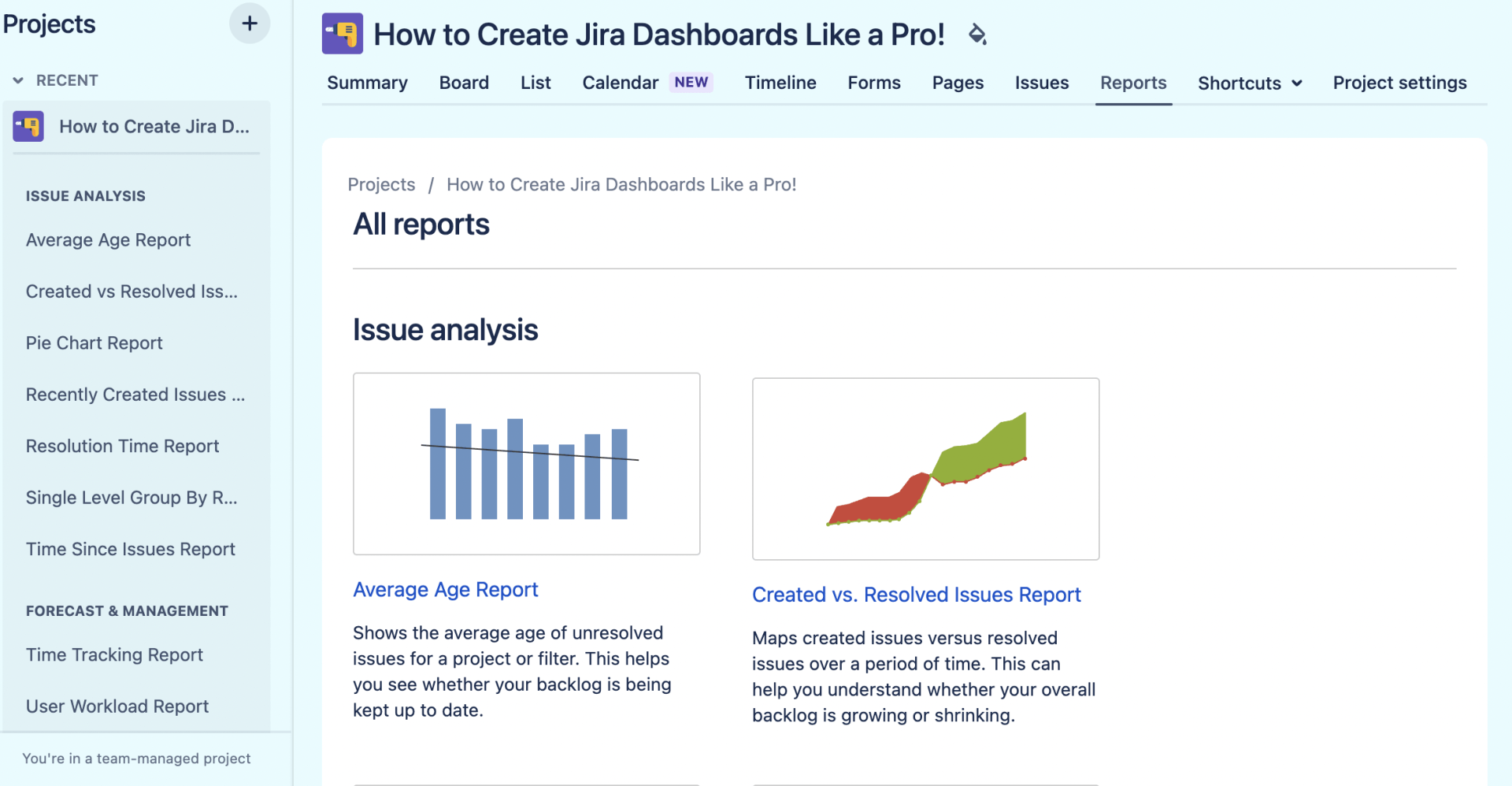Click the NEW badge beside Calendar
Screen dimensions: 1512x786
691,82
